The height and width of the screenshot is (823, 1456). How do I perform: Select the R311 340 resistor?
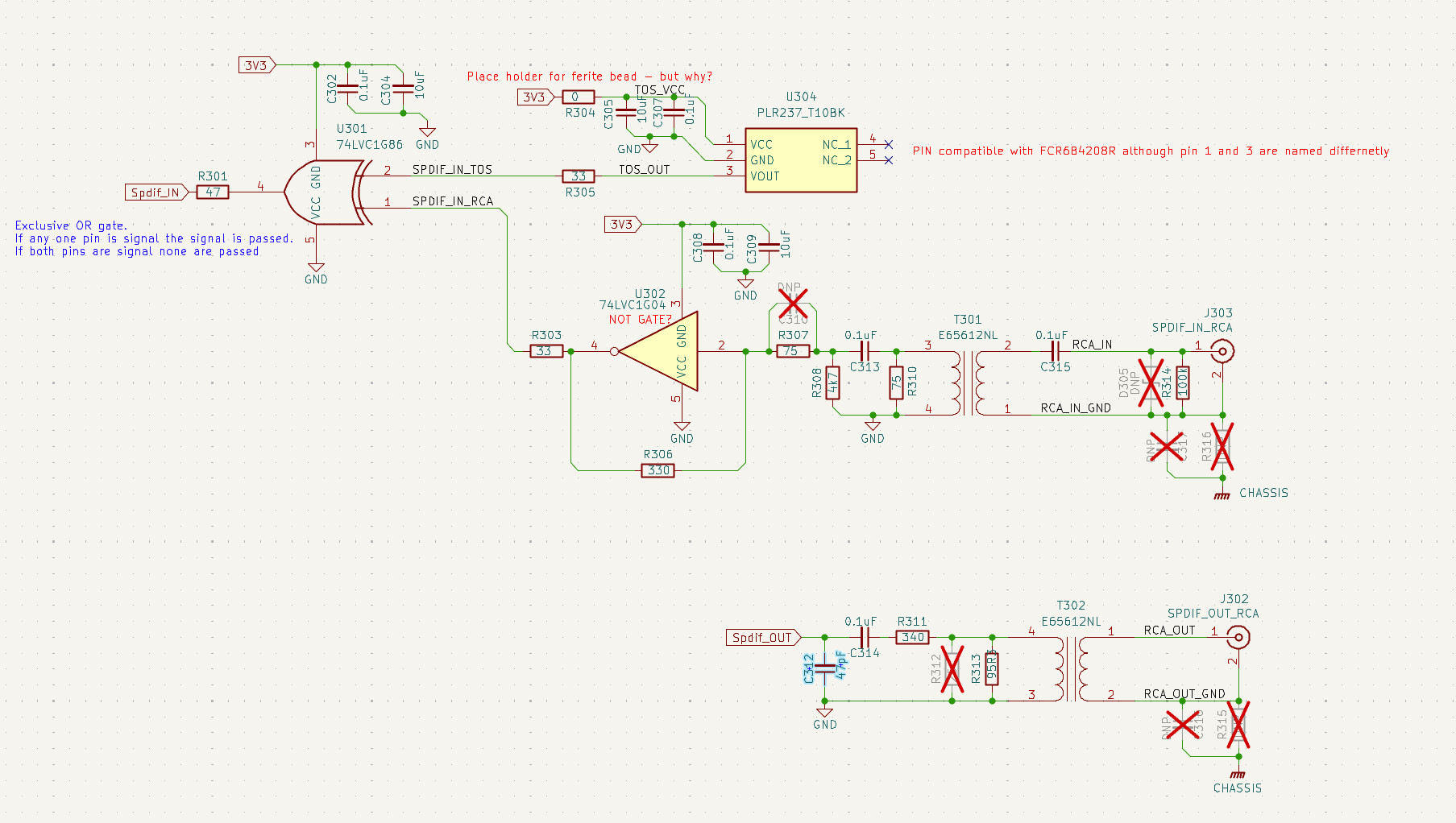click(x=912, y=637)
